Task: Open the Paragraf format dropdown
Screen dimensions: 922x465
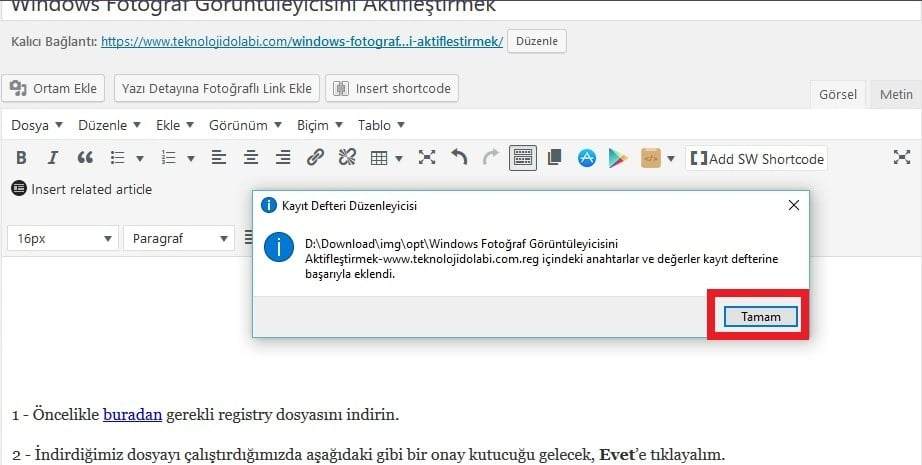Action: [x=179, y=238]
